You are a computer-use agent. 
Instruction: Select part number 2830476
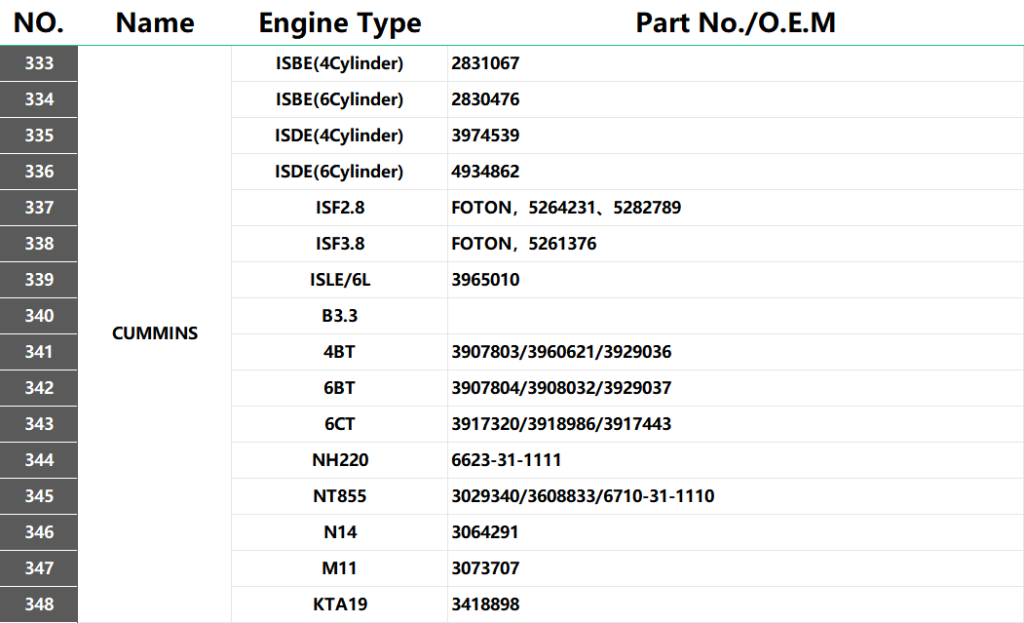pos(735,99)
